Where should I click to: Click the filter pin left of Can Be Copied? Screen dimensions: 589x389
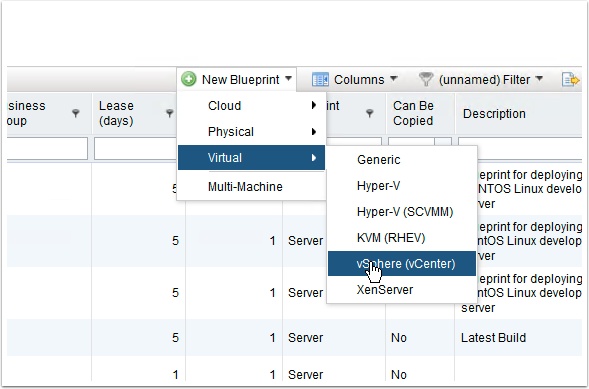pyautogui.click(x=370, y=113)
